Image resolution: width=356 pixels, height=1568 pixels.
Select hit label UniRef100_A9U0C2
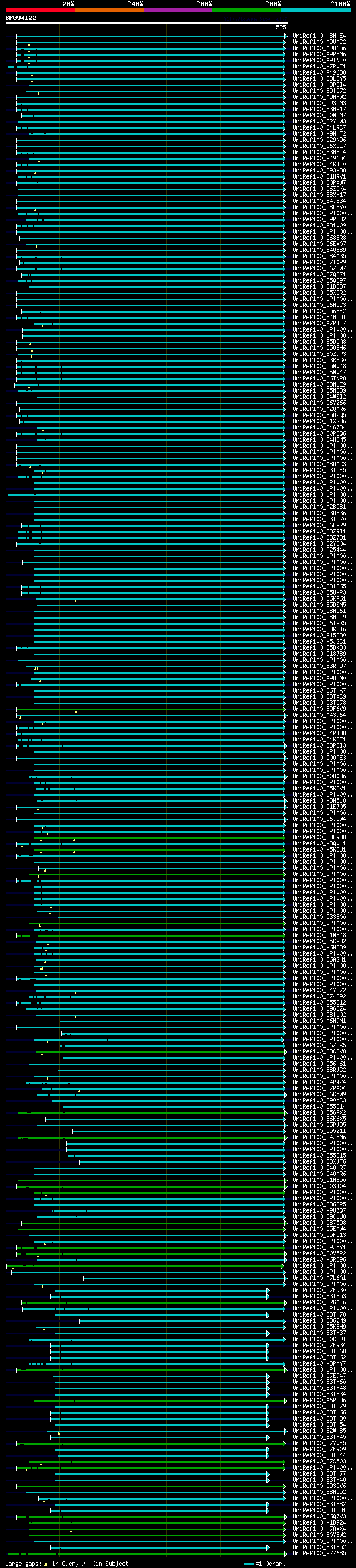[319, 43]
